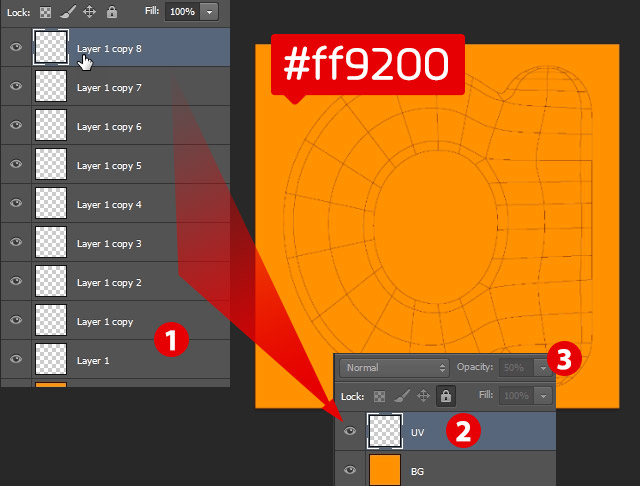This screenshot has height=486, width=640.
Task: Click Opacity 50% field
Action: pyautogui.click(x=516, y=368)
